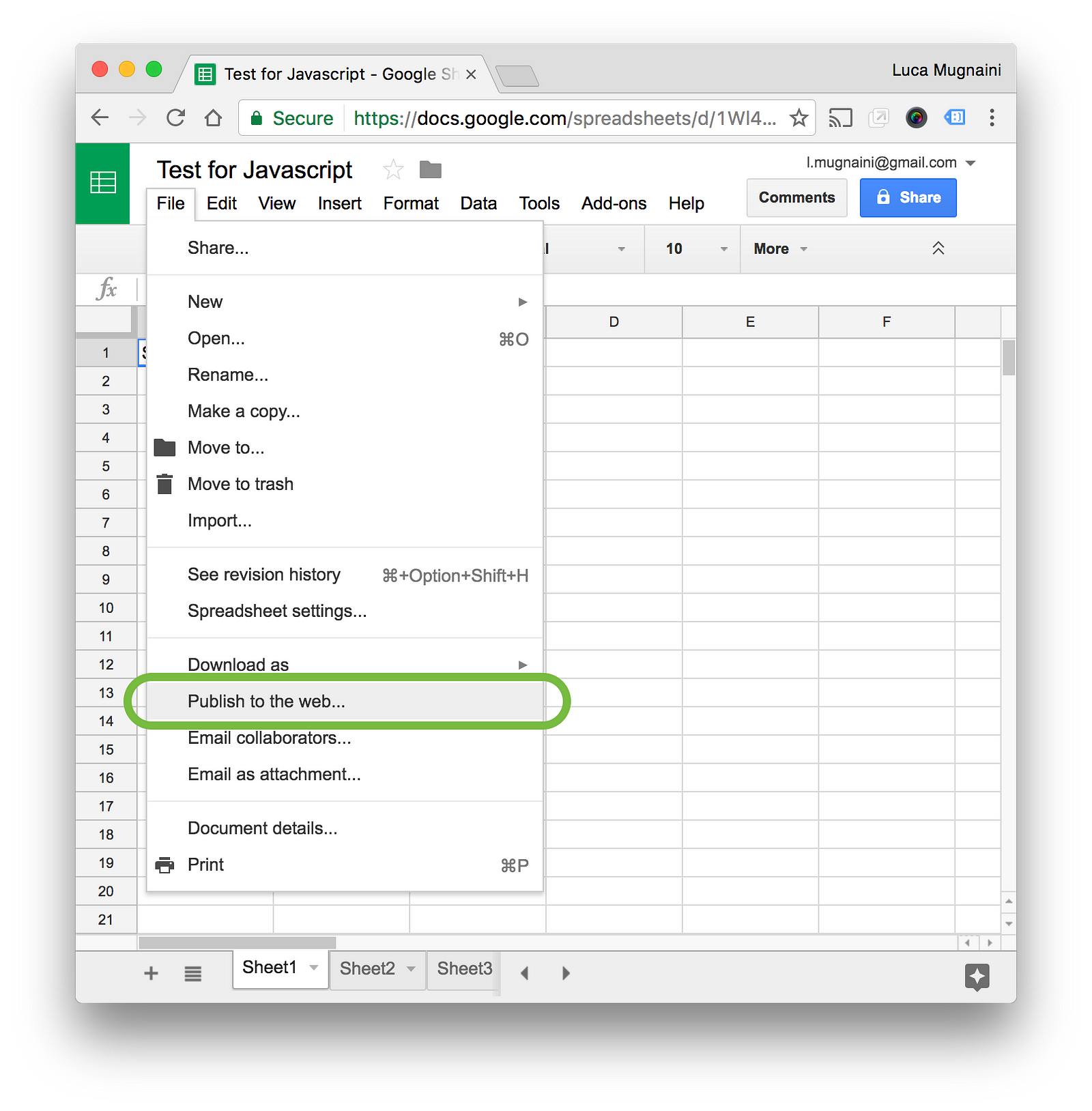Click the round camera lens extension icon
The height and width of the screenshot is (1111, 1092).
click(917, 118)
